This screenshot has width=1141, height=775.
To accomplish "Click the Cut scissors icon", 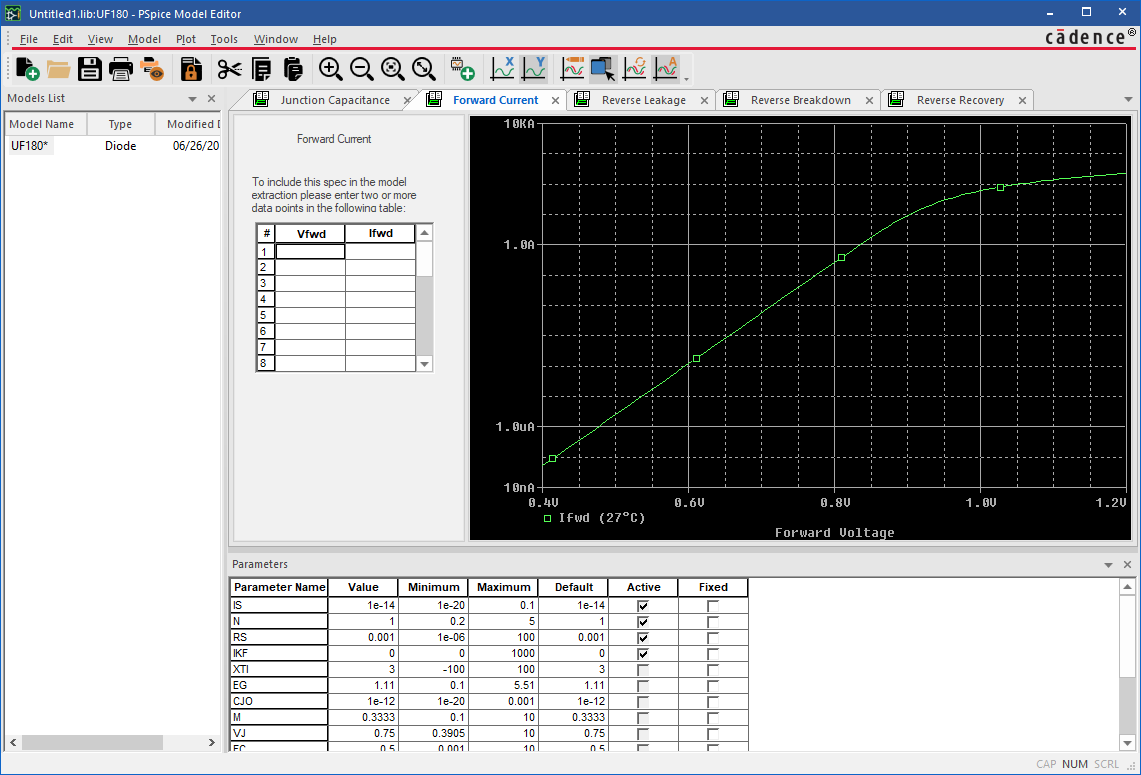I will [229, 69].
